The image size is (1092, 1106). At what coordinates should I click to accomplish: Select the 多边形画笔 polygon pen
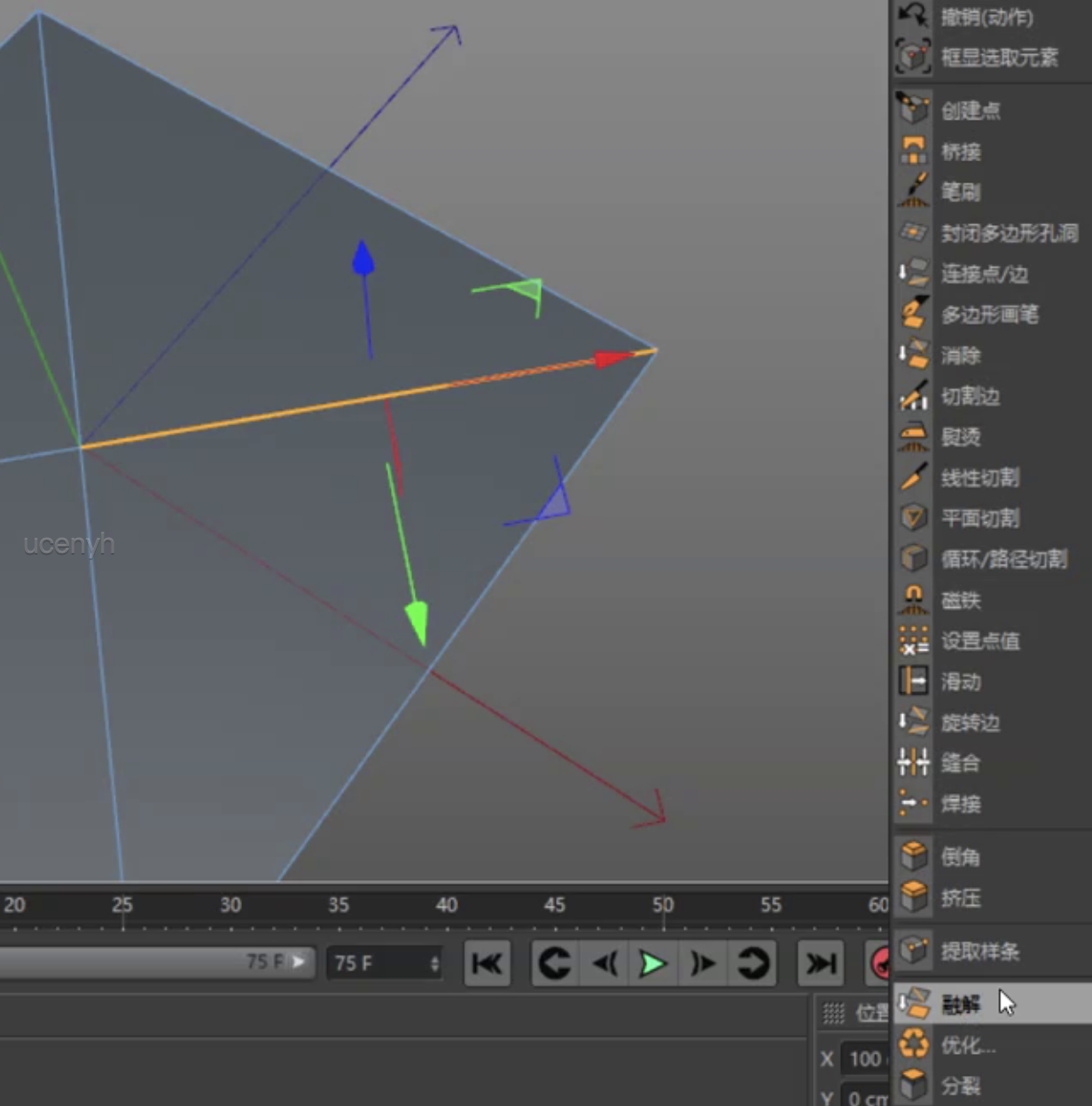pos(992,314)
